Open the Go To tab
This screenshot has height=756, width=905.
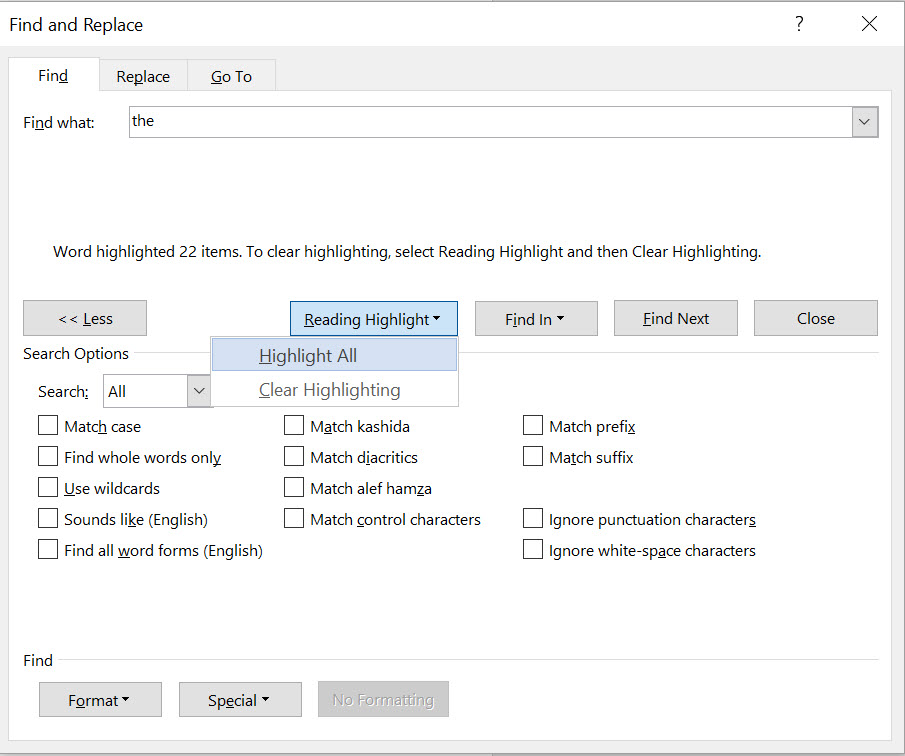pos(231,76)
